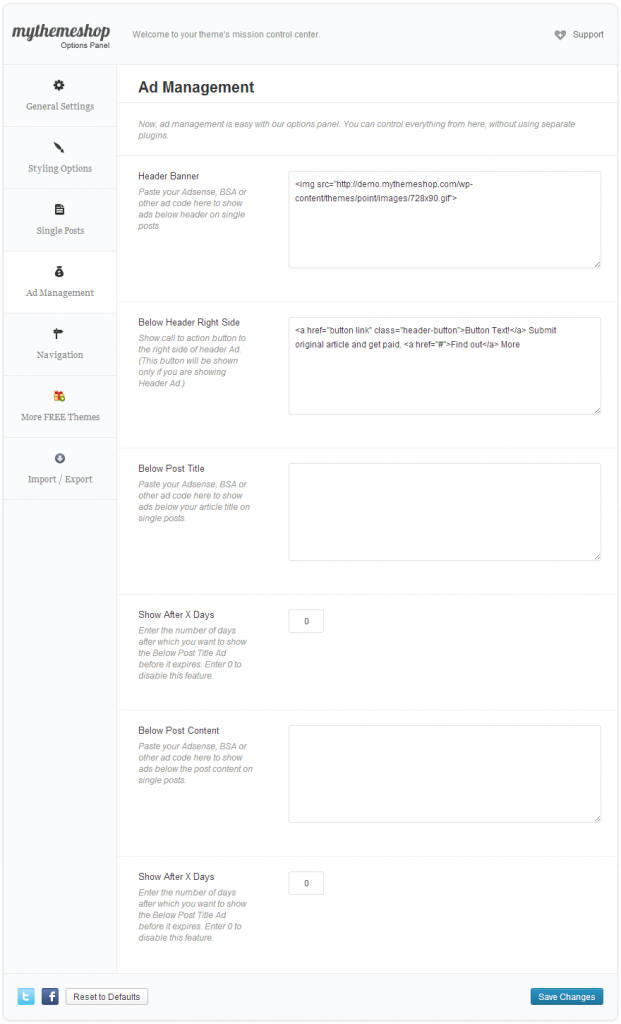Open the Single Posts section
621x1024 pixels.
click(x=58, y=219)
